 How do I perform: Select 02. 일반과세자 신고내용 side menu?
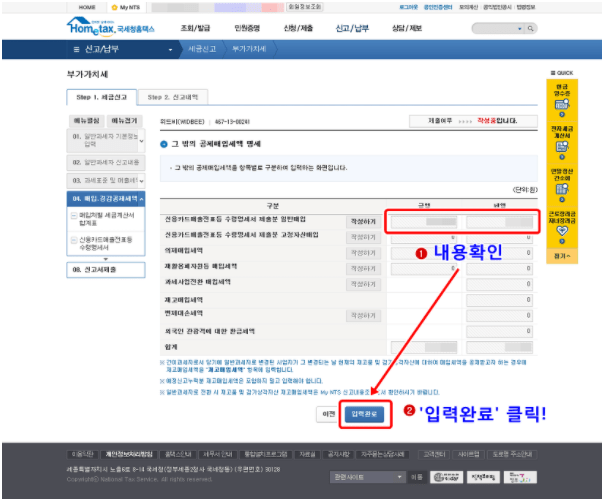(x=106, y=163)
